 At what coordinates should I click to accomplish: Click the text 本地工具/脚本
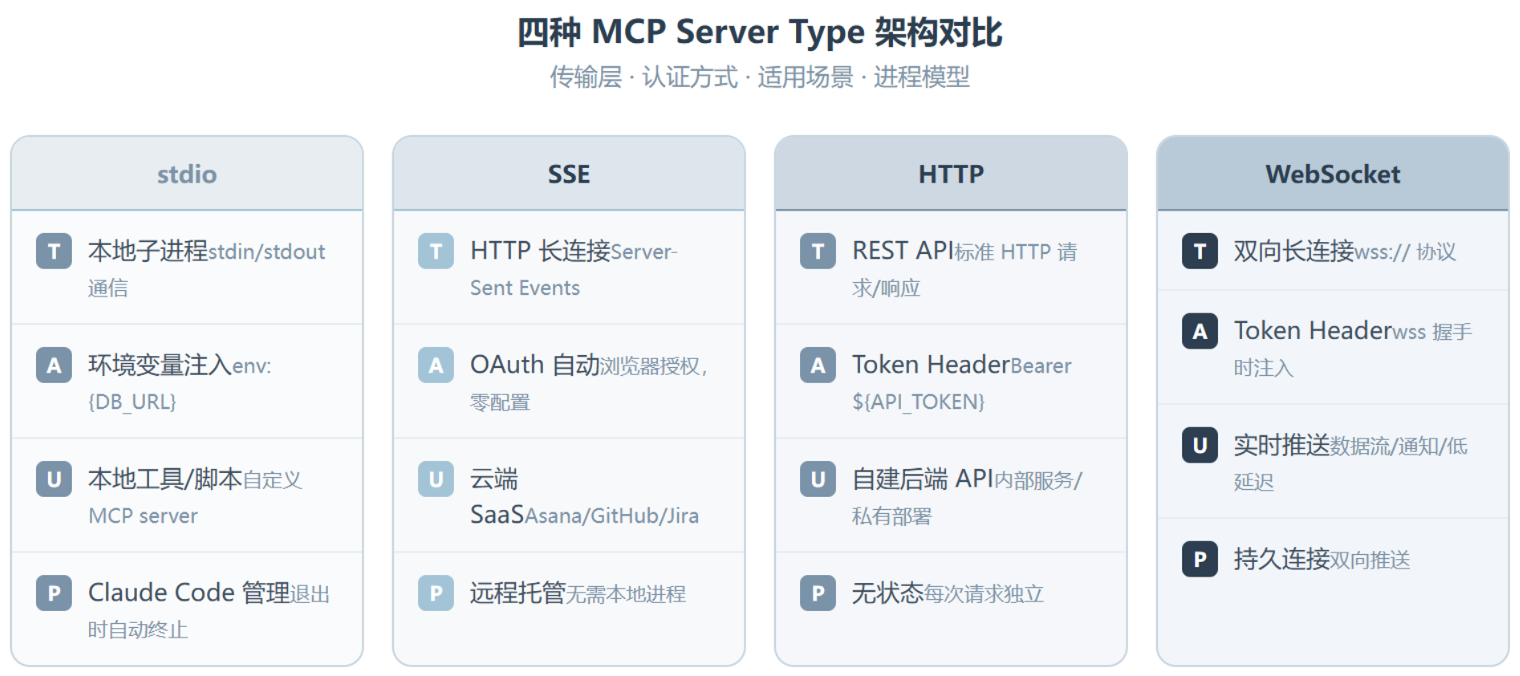tap(165, 479)
